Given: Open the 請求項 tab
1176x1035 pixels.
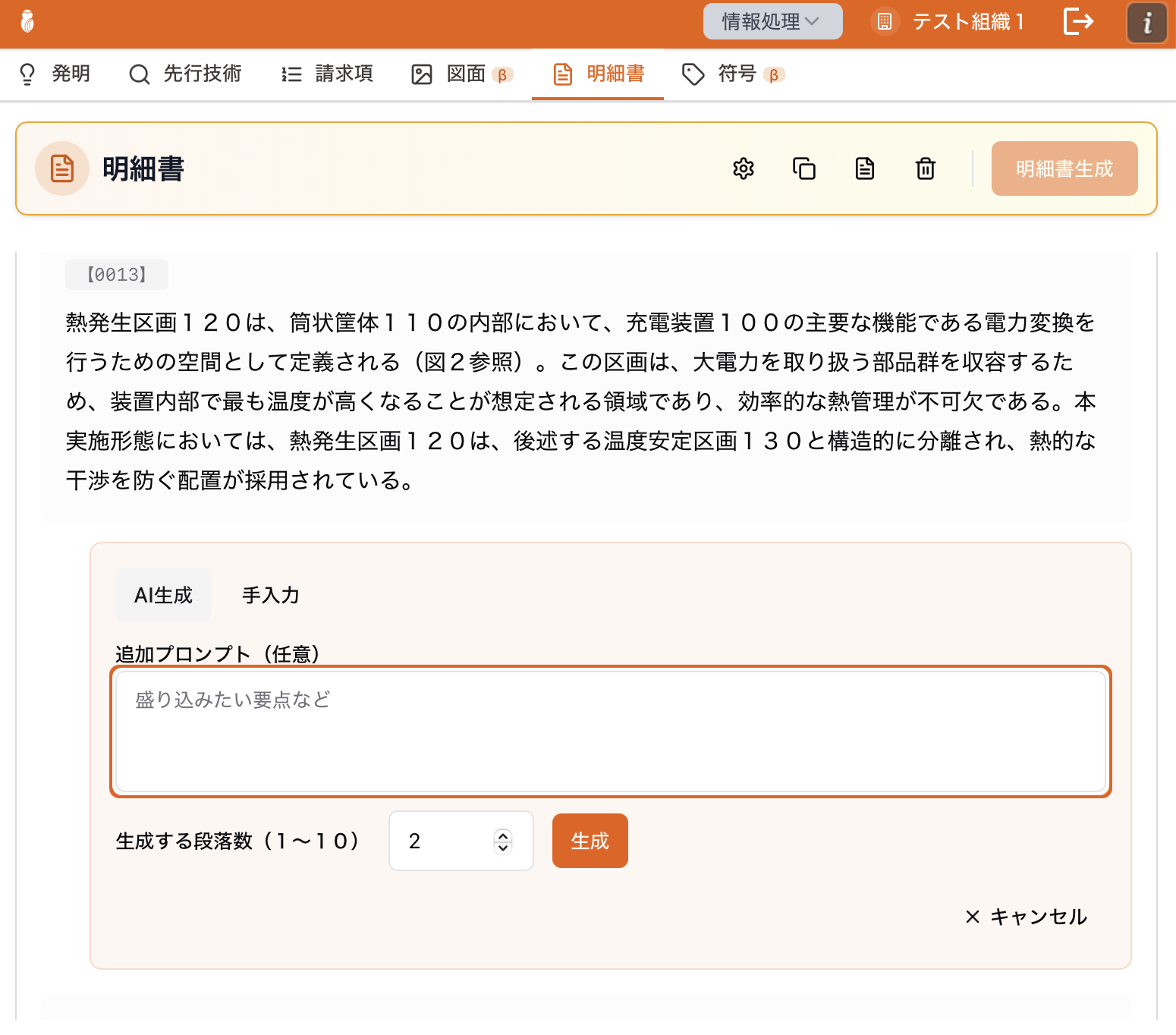Looking at the screenshot, I should [328, 74].
